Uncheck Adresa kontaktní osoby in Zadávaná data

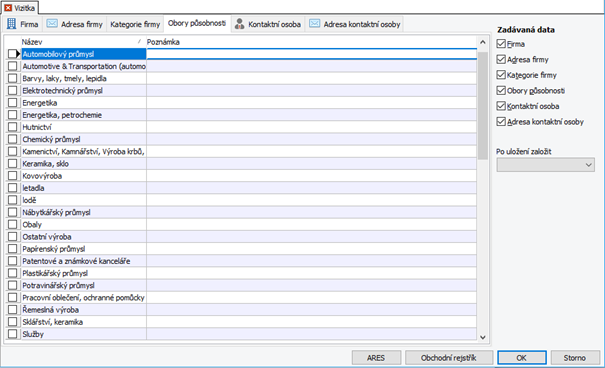click(x=501, y=122)
